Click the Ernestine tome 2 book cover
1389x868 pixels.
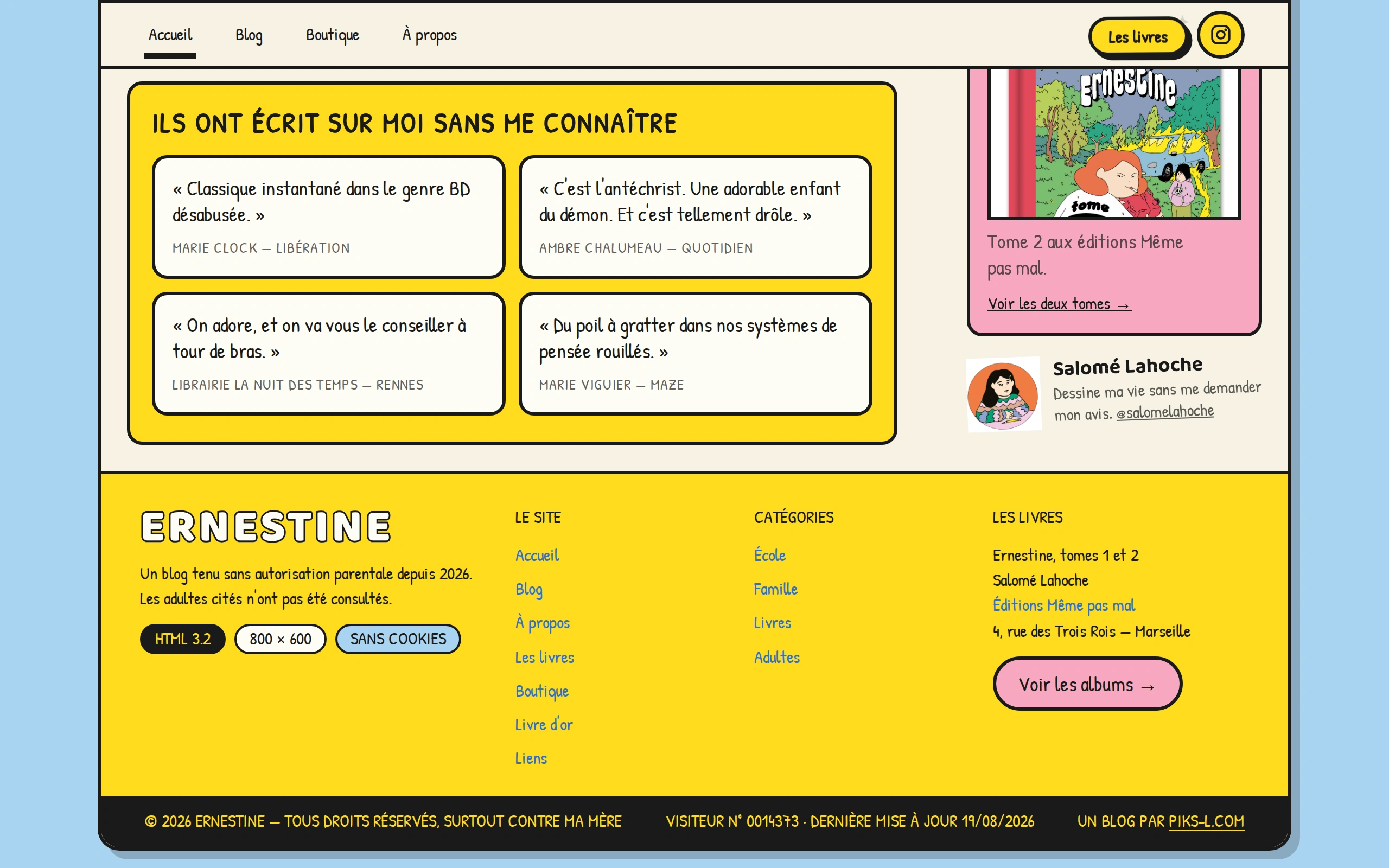tap(1113, 144)
